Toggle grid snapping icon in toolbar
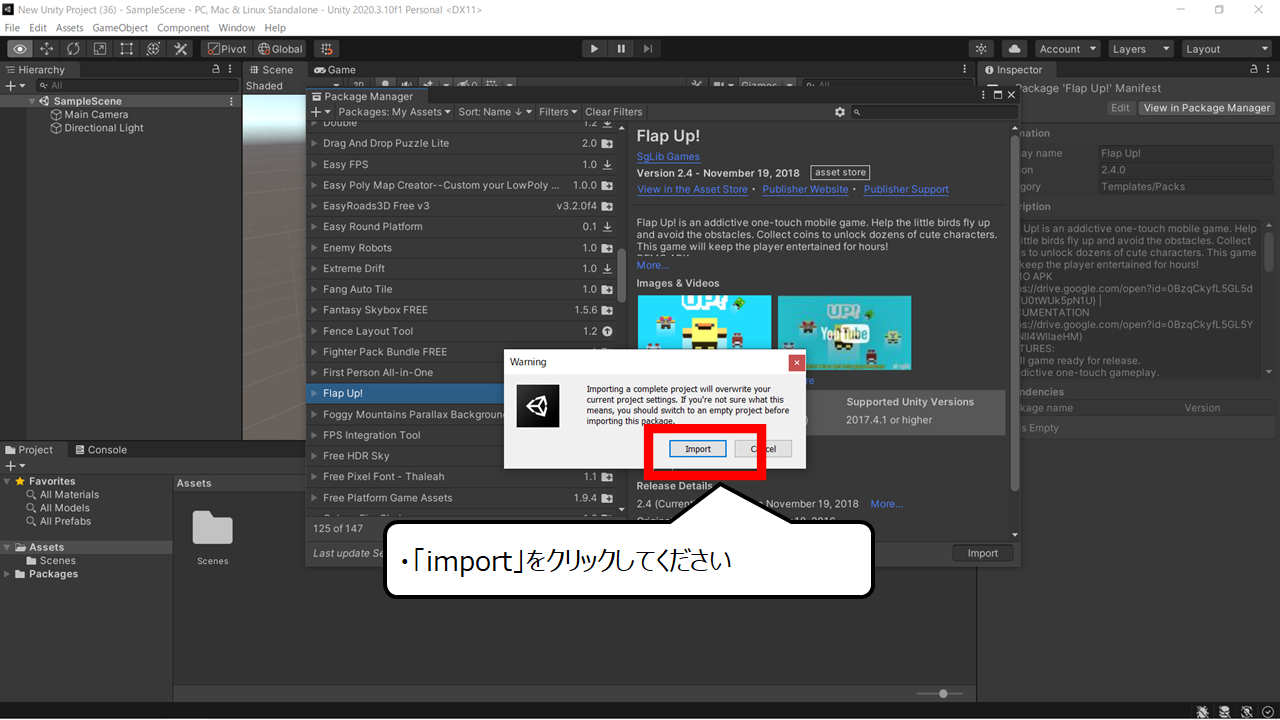1280x720 pixels. [x=326, y=49]
